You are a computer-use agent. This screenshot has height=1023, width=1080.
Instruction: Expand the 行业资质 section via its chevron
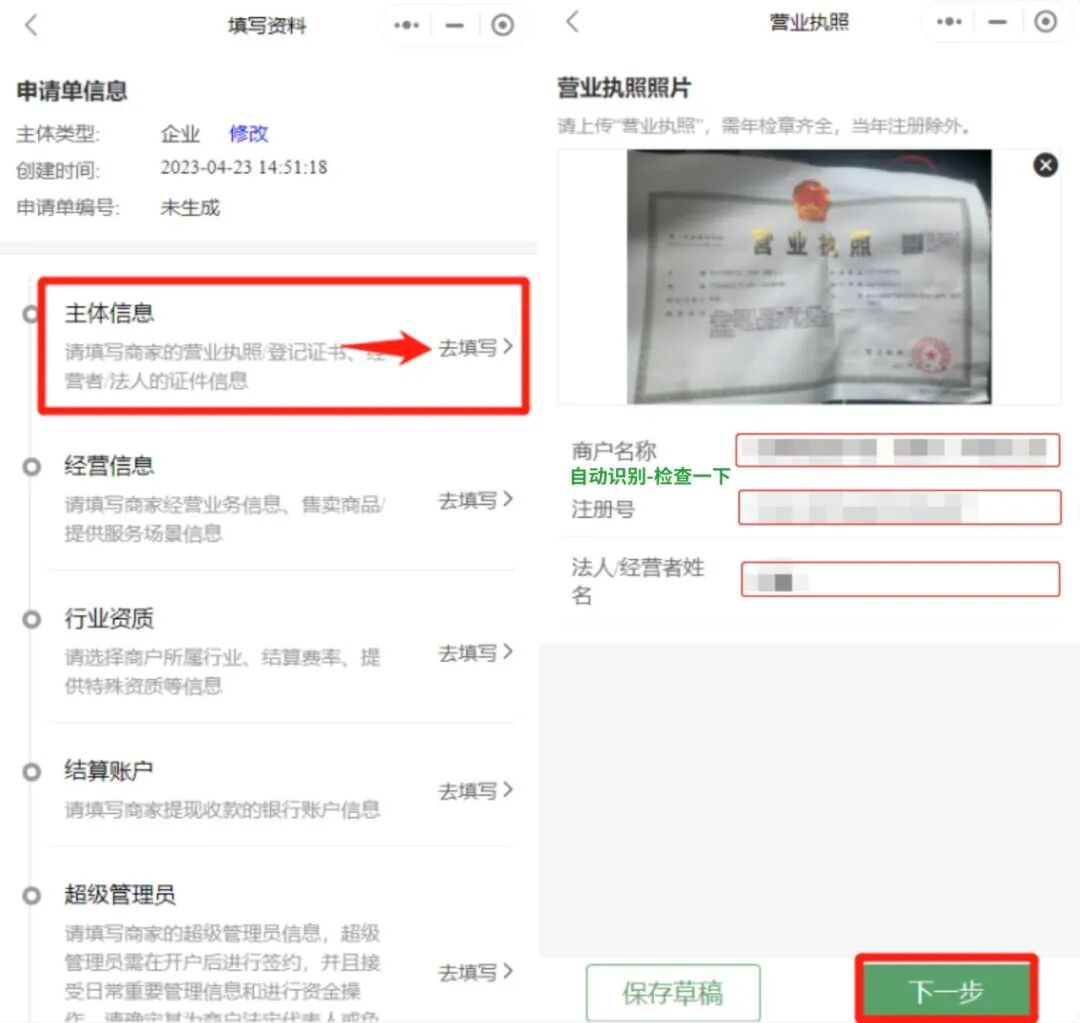(x=509, y=653)
